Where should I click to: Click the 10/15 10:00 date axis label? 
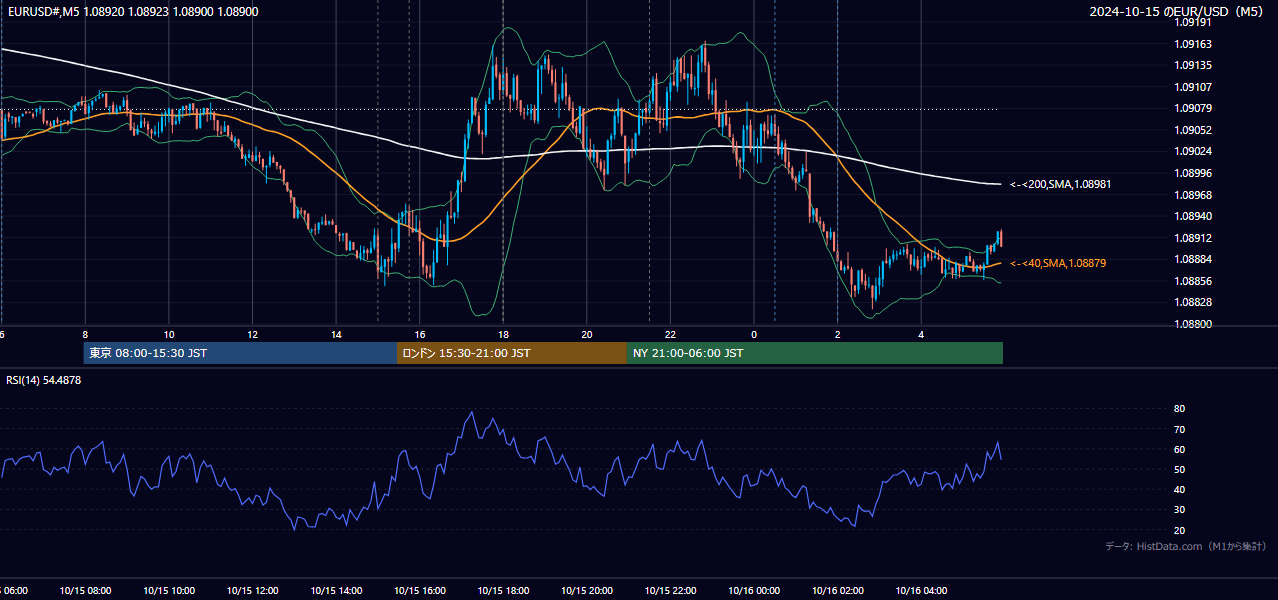[x=169, y=591]
